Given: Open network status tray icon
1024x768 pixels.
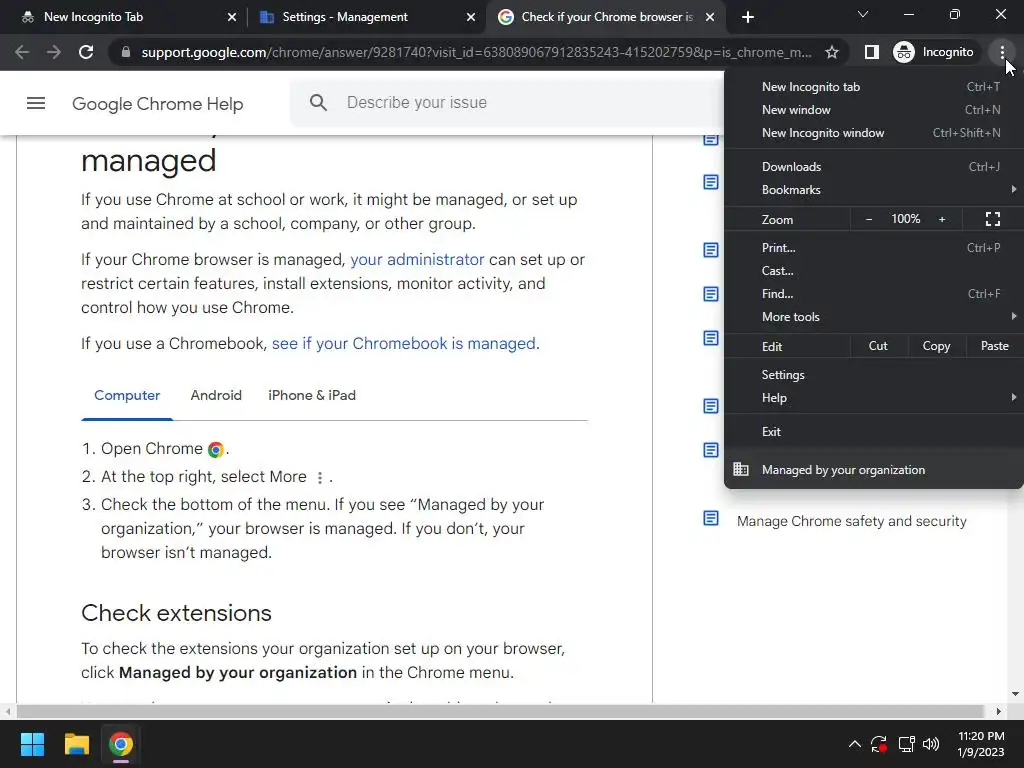Looking at the screenshot, I should (x=906, y=744).
